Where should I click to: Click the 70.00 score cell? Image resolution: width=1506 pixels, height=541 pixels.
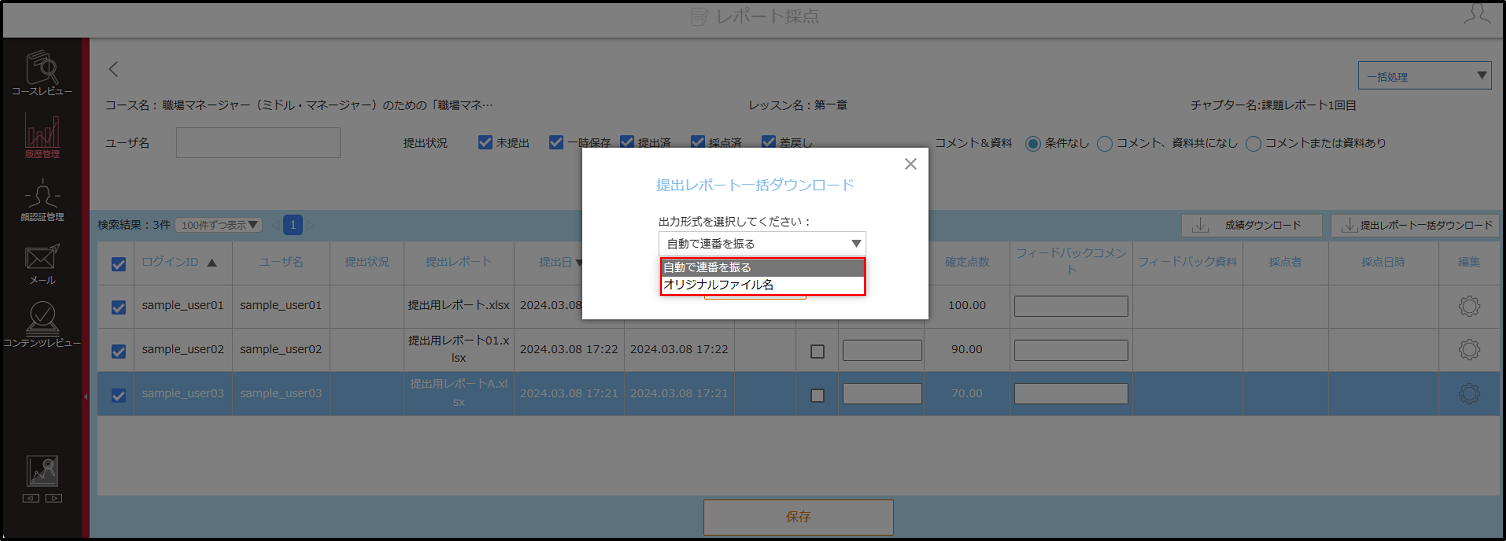[967, 394]
